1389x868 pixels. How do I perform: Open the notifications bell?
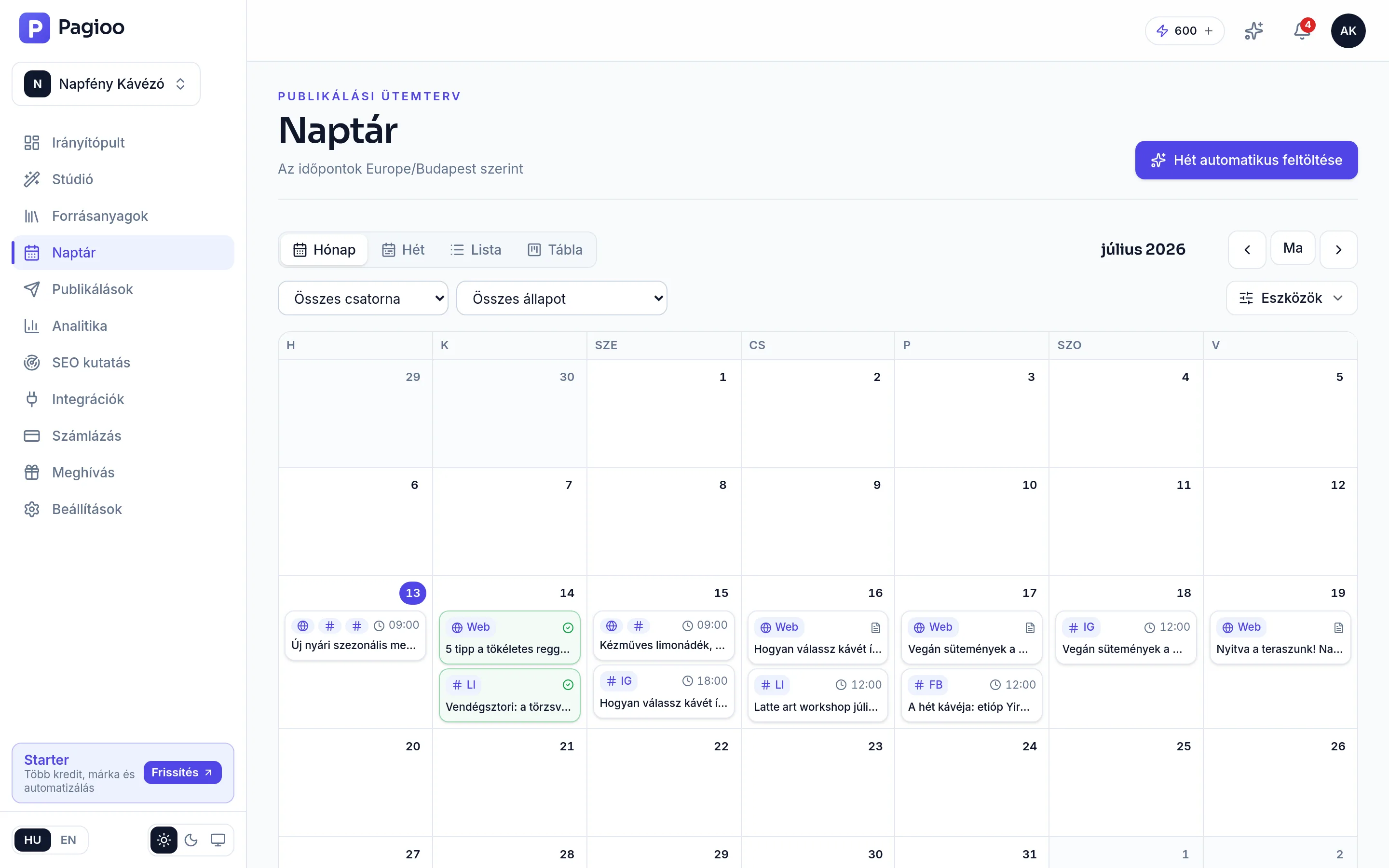pos(1302,31)
